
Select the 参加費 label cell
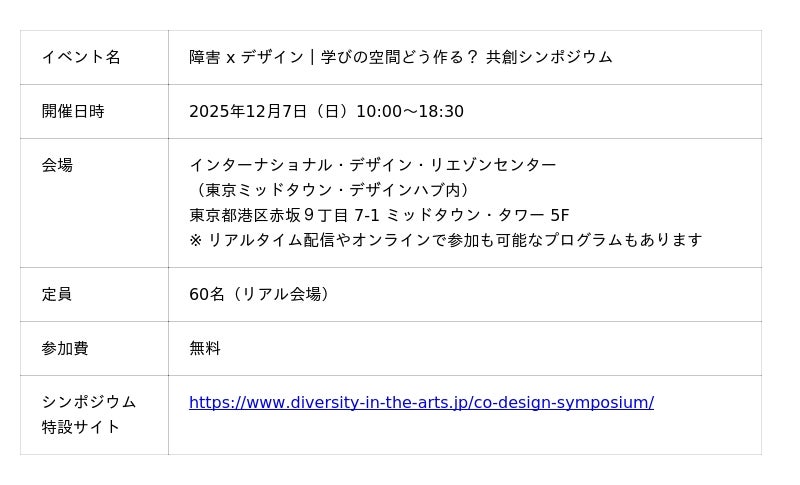tap(65, 348)
